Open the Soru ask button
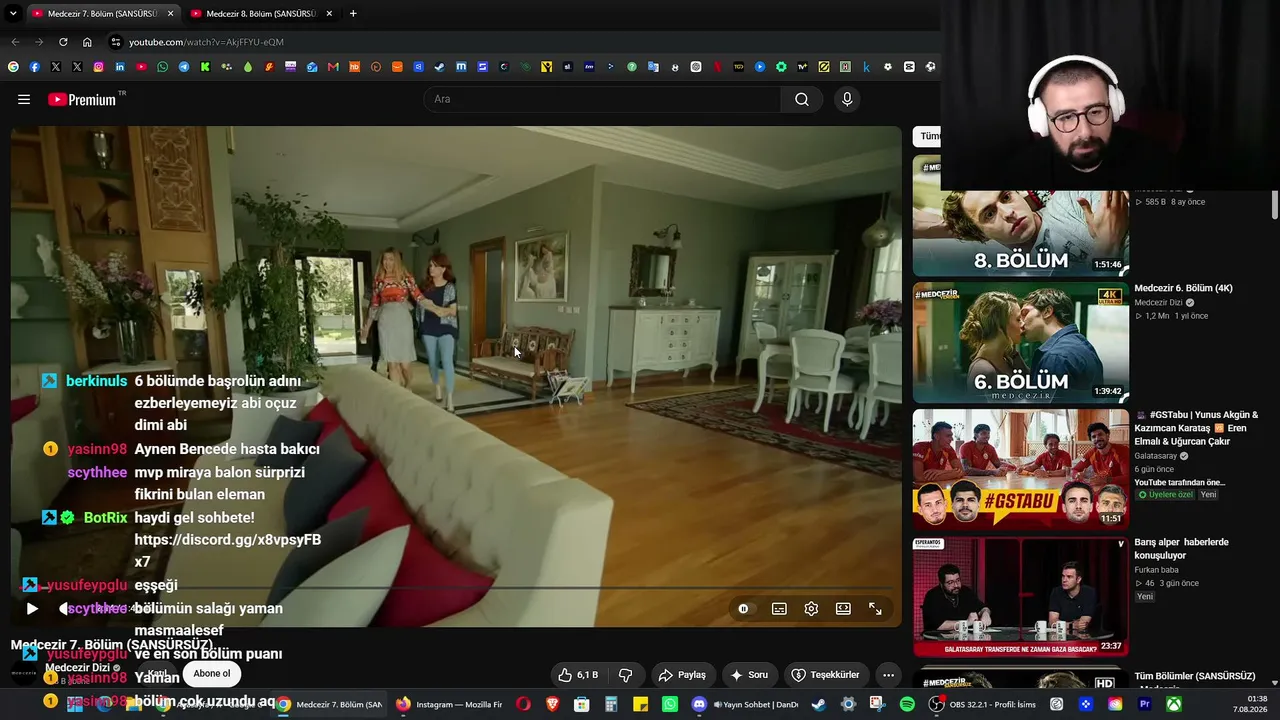 (x=749, y=675)
